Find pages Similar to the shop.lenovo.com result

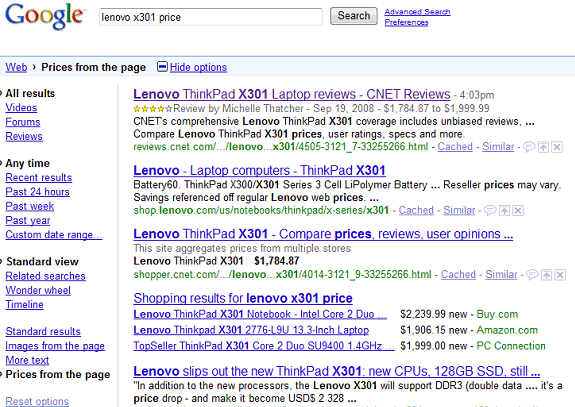tap(459, 210)
